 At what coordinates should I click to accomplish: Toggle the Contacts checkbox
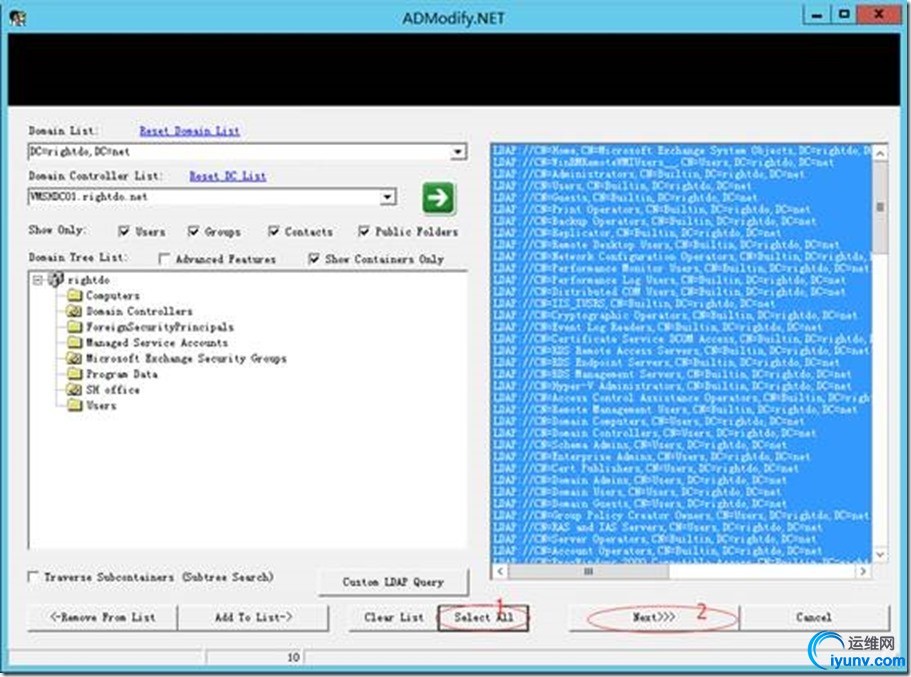pos(274,231)
